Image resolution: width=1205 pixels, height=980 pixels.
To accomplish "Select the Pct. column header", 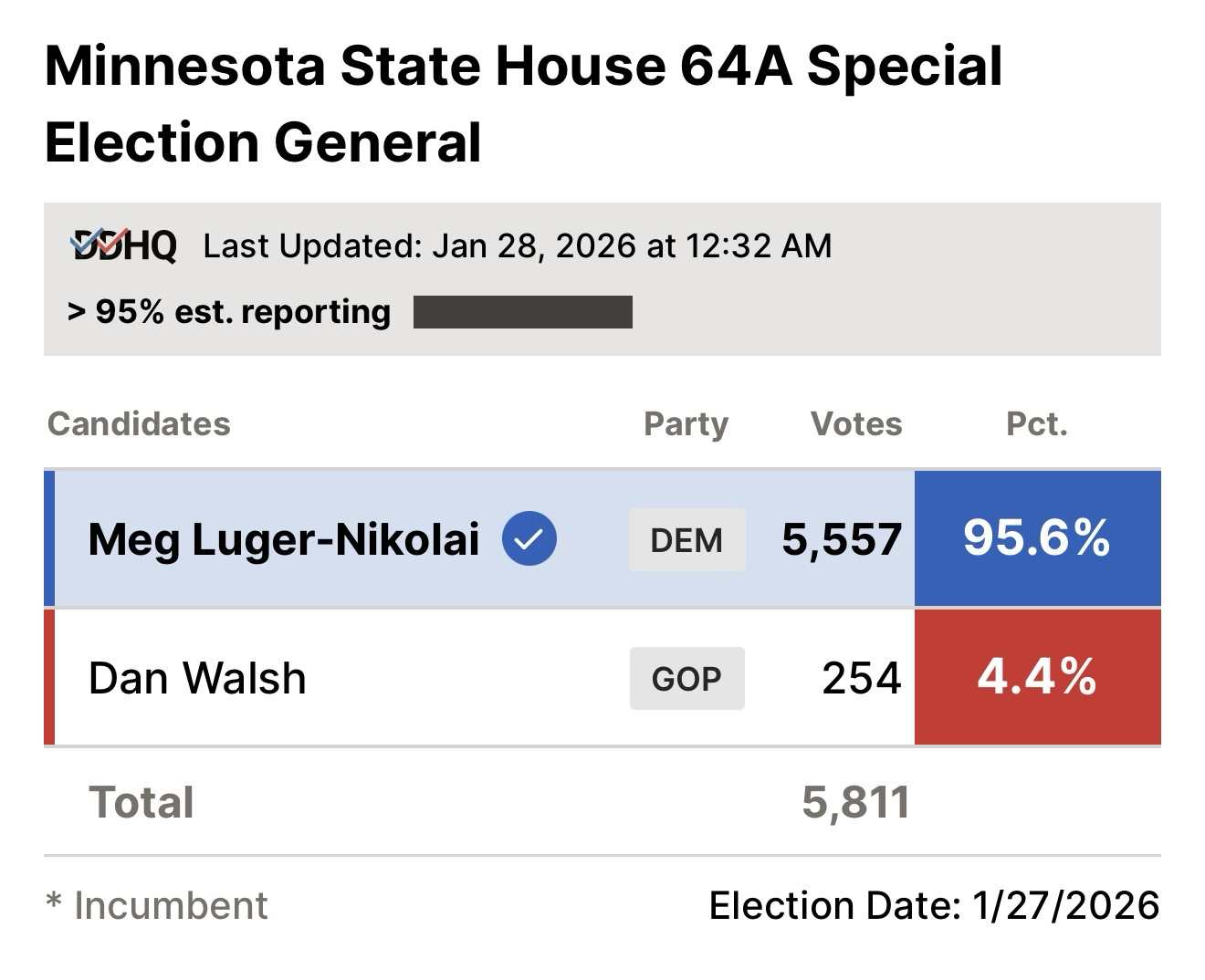I will tap(1036, 423).
